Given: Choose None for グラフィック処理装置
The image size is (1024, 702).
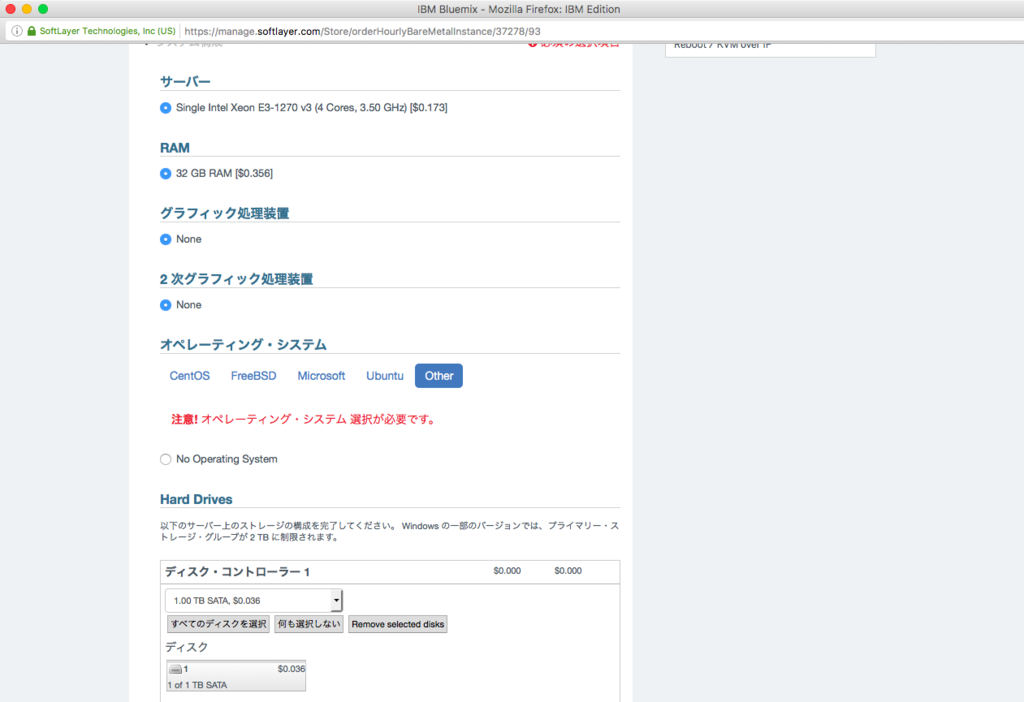Looking at the screenshot, I should pyautogui.click(x=164, y=239).
